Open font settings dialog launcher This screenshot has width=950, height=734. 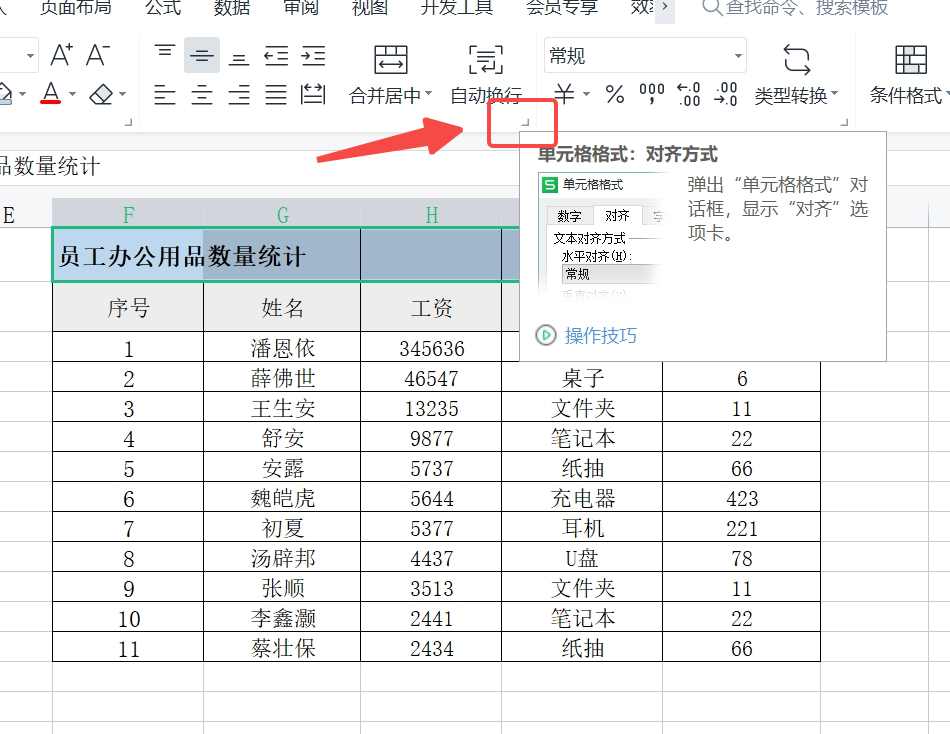(x=128, y=122)
